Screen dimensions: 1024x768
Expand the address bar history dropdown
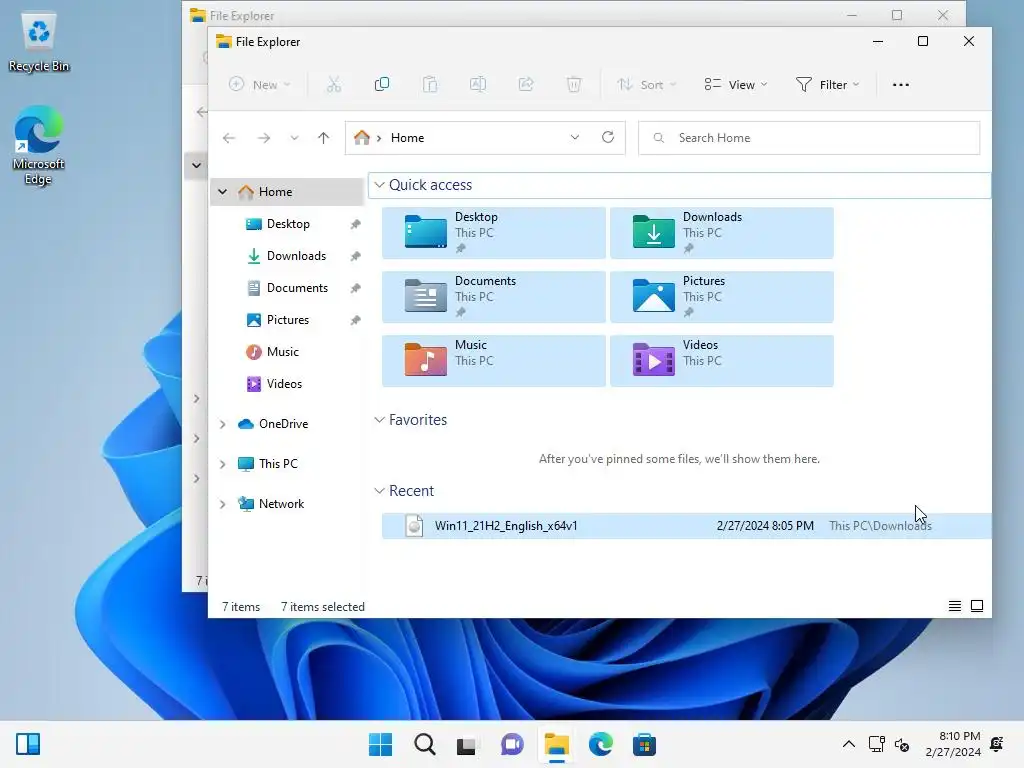(x=575, y=137)
